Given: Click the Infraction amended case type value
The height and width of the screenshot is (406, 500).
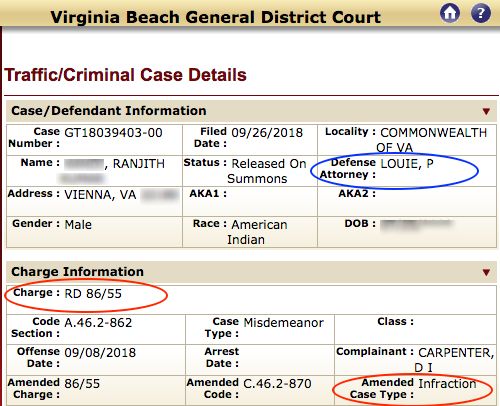Looking at the screenshot, I should [447, 384].
